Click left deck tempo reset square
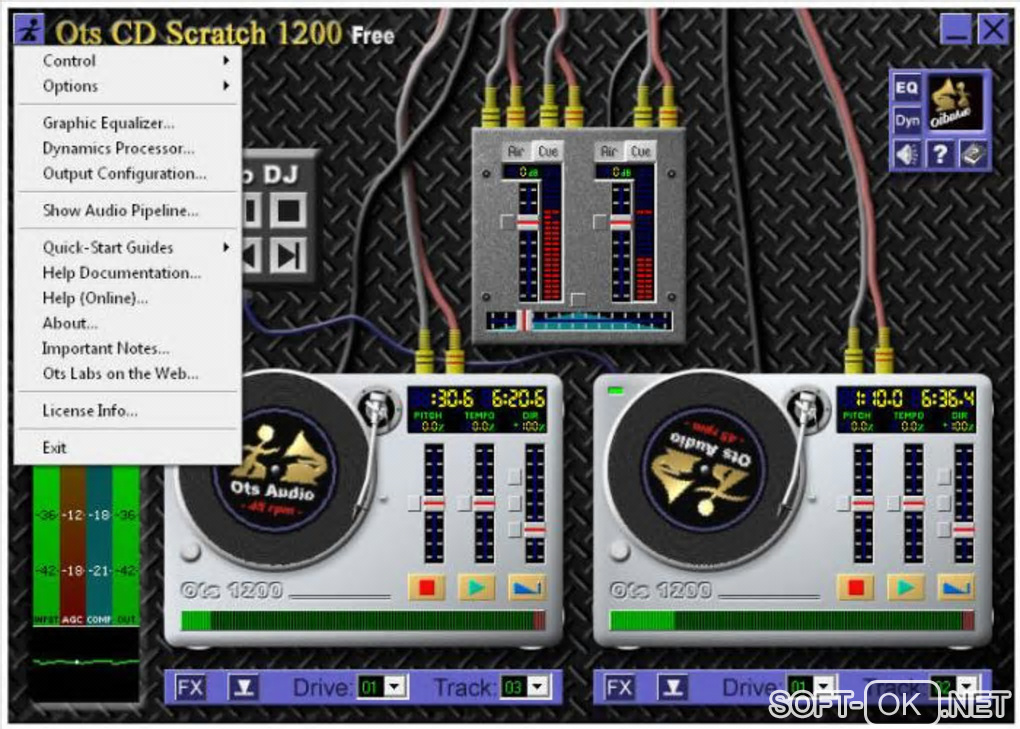This screenshot has height=729, width=1020. click(x=463, y=503)
